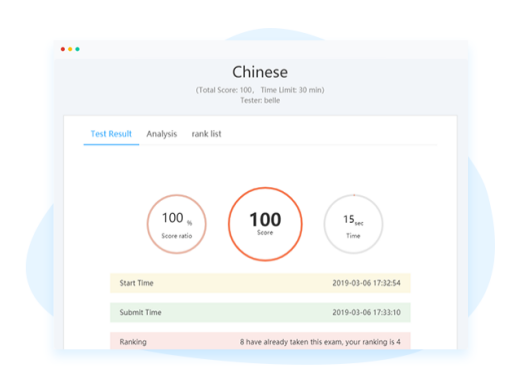
Task: Click the 'your ranking is 4' message
Action: (320, 342)
